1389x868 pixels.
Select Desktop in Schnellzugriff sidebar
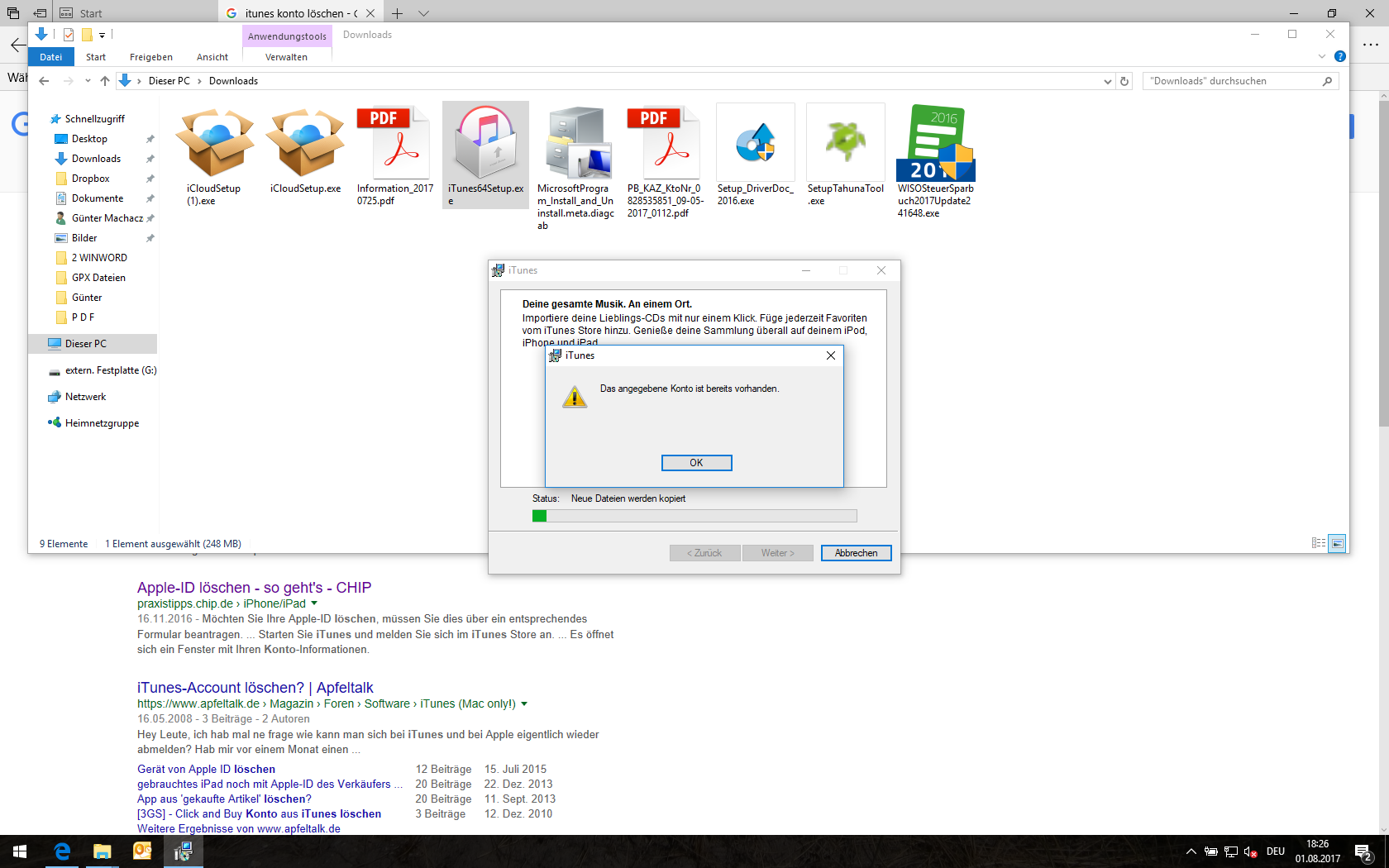coord(90,139)
